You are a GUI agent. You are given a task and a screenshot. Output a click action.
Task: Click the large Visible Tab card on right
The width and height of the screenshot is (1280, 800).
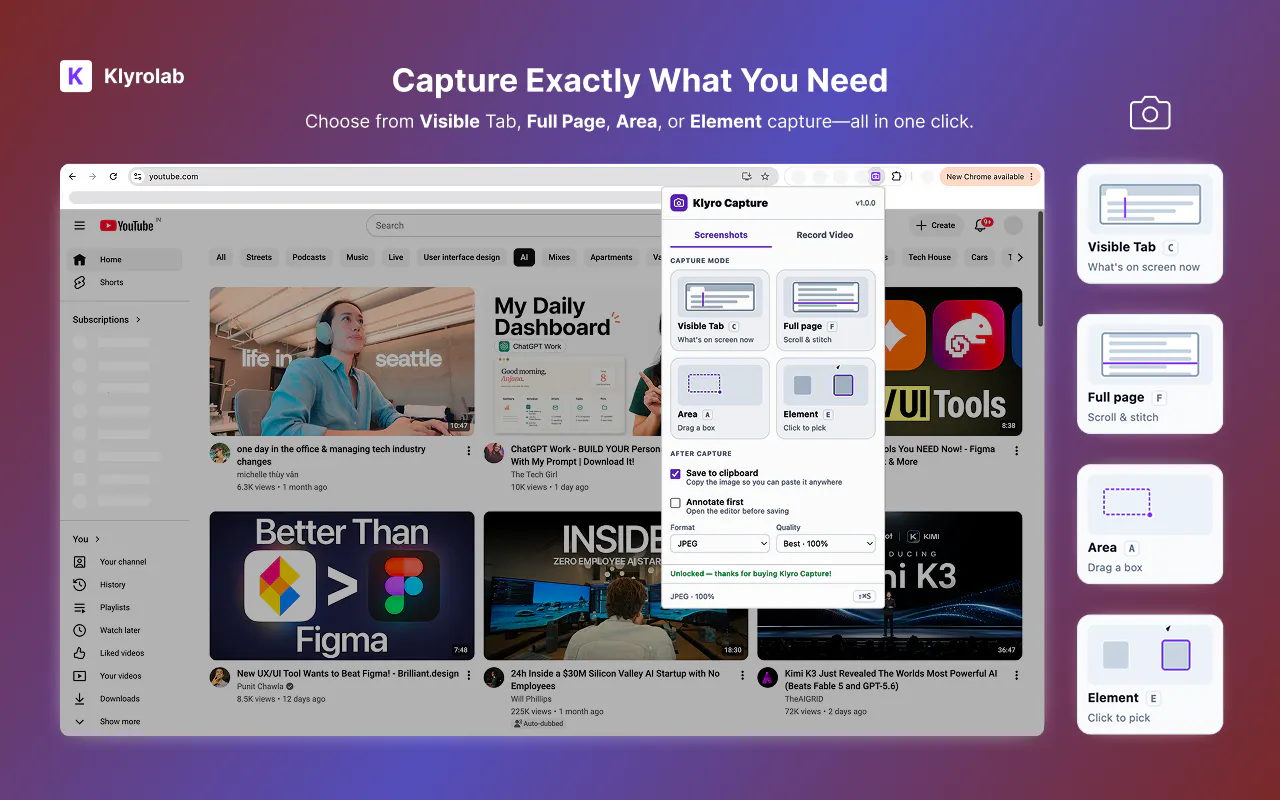(x=1150, y=224)
